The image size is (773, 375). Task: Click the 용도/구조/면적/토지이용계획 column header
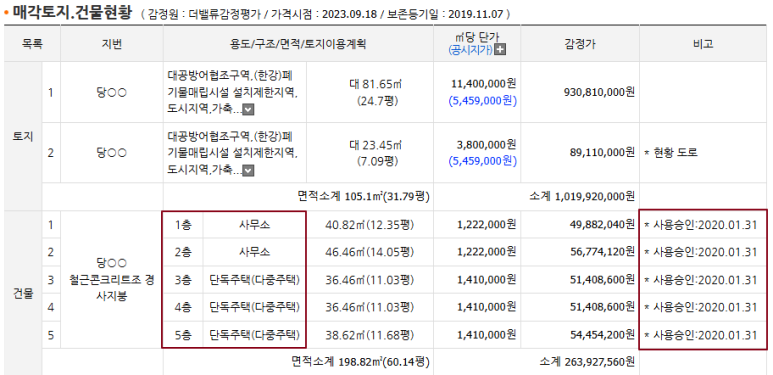point(298,44)
